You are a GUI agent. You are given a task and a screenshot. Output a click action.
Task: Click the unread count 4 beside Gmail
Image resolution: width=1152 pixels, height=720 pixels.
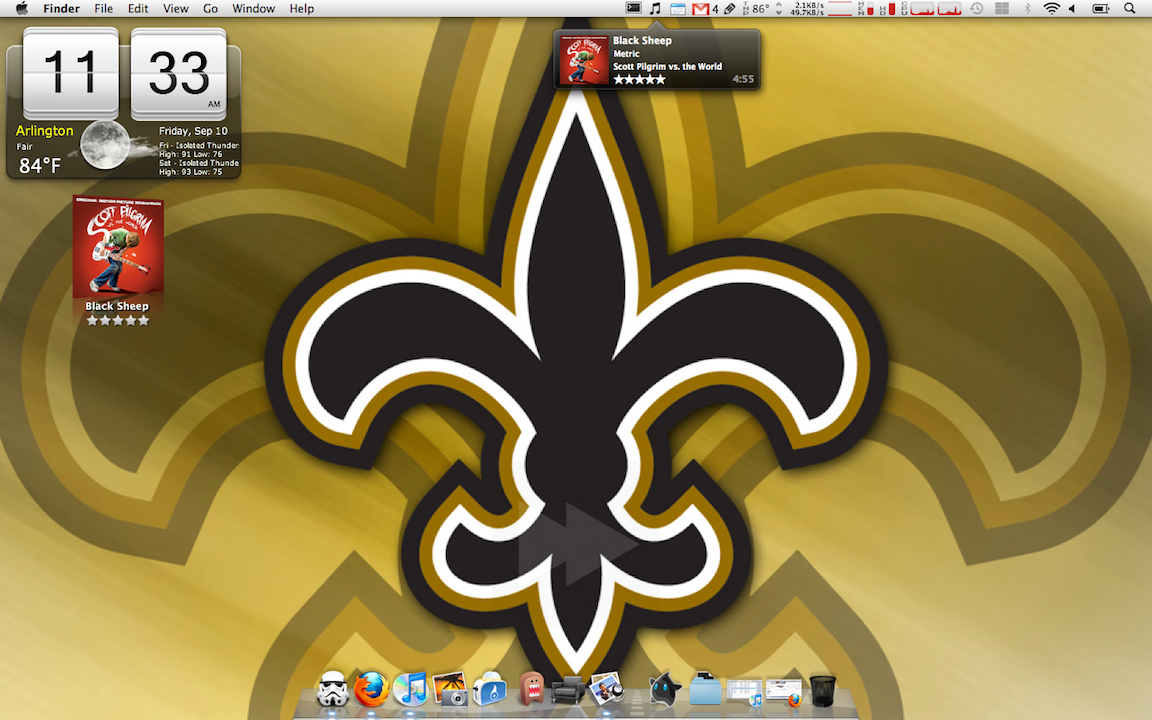715,9
